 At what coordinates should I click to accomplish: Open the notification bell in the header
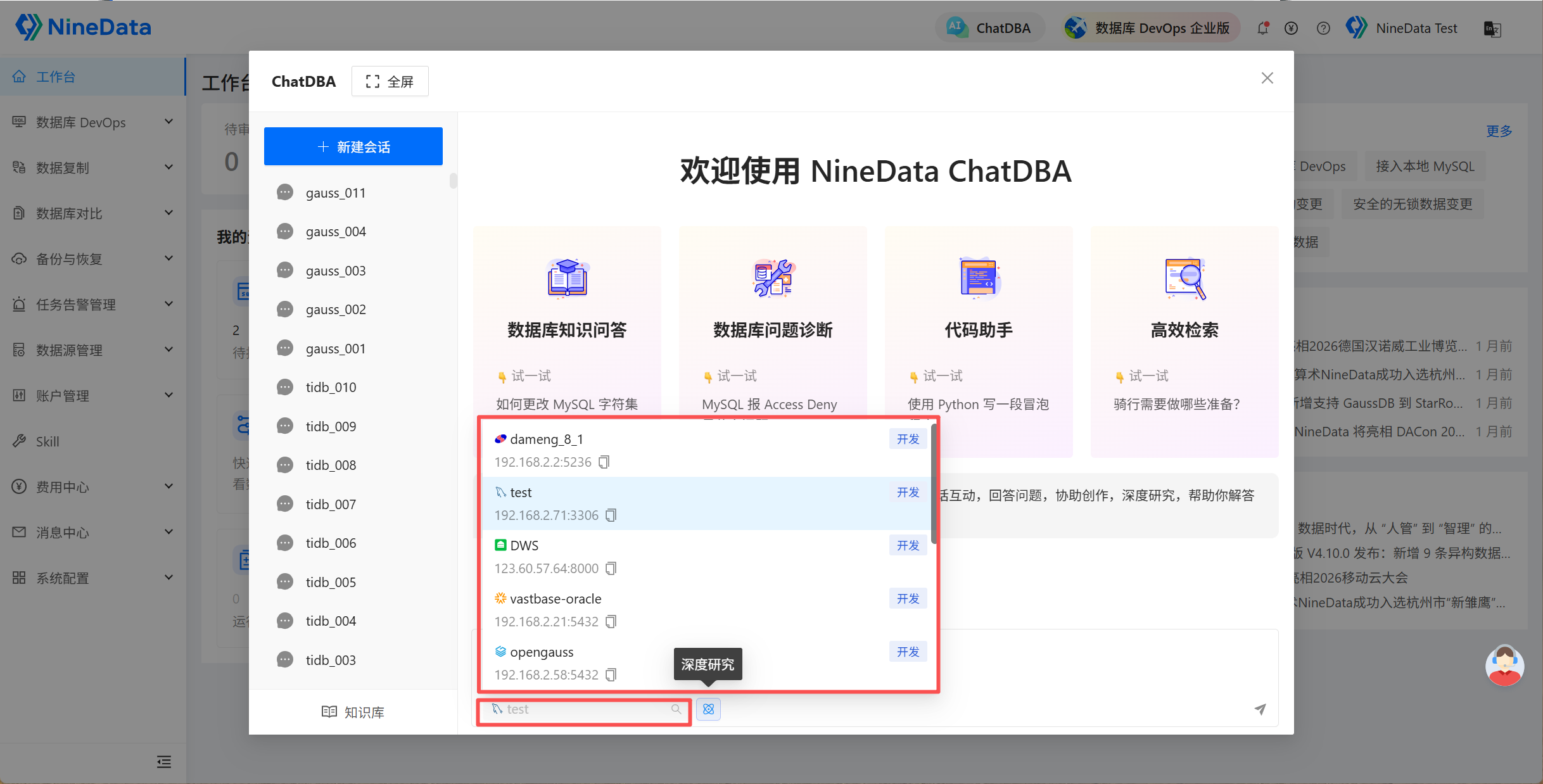click(x=1263, y=28)
